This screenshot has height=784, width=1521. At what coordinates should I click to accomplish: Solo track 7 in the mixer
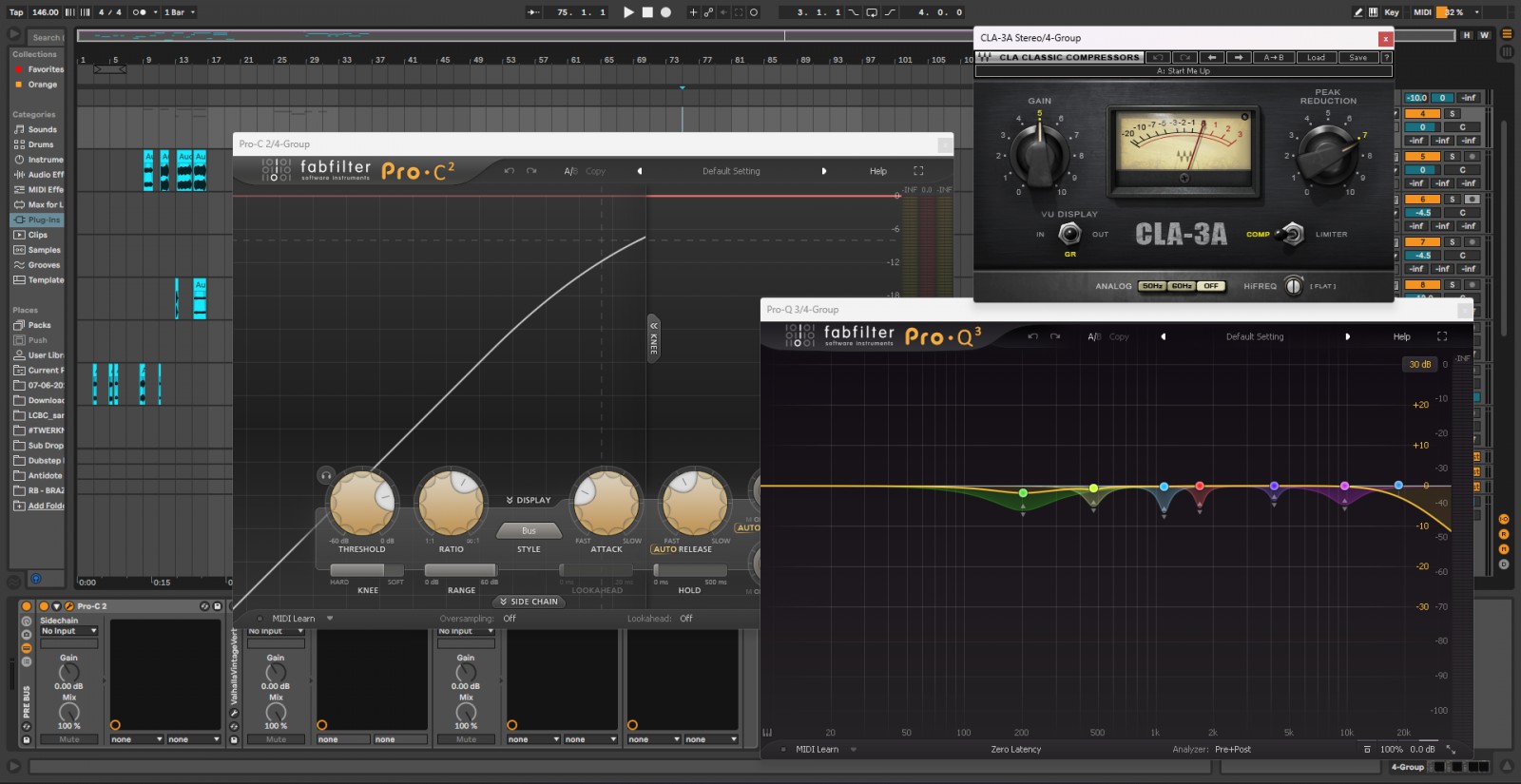[1452, 242]
